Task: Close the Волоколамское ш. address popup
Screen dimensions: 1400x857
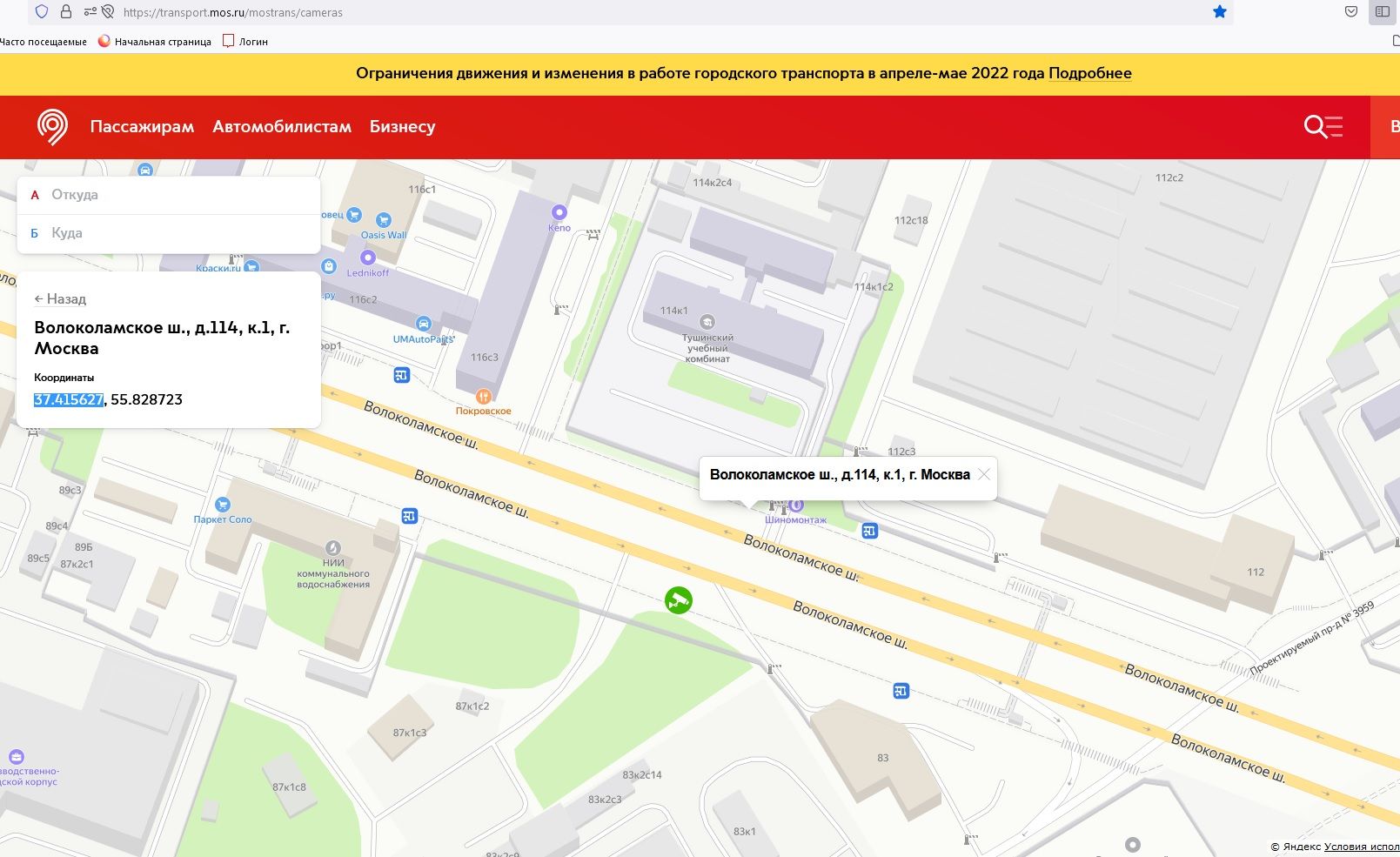Action: (984, 474)
